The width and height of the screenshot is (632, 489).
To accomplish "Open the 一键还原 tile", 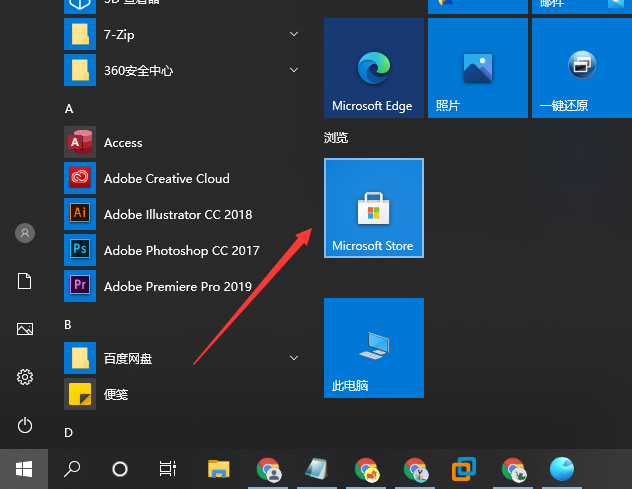I will pos(581,68).
